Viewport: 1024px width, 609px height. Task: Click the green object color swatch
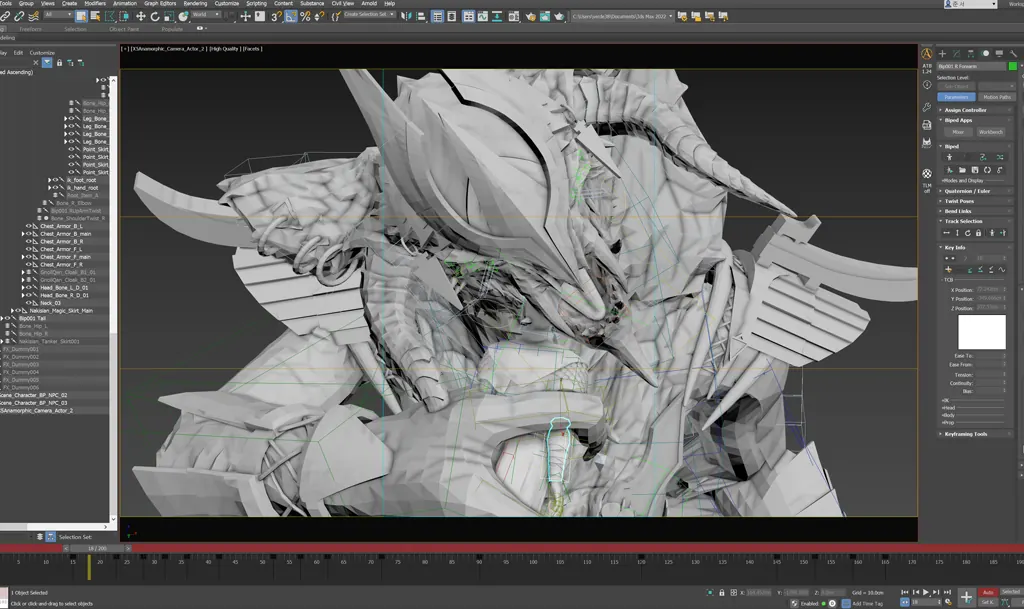tap(1013, 67)
